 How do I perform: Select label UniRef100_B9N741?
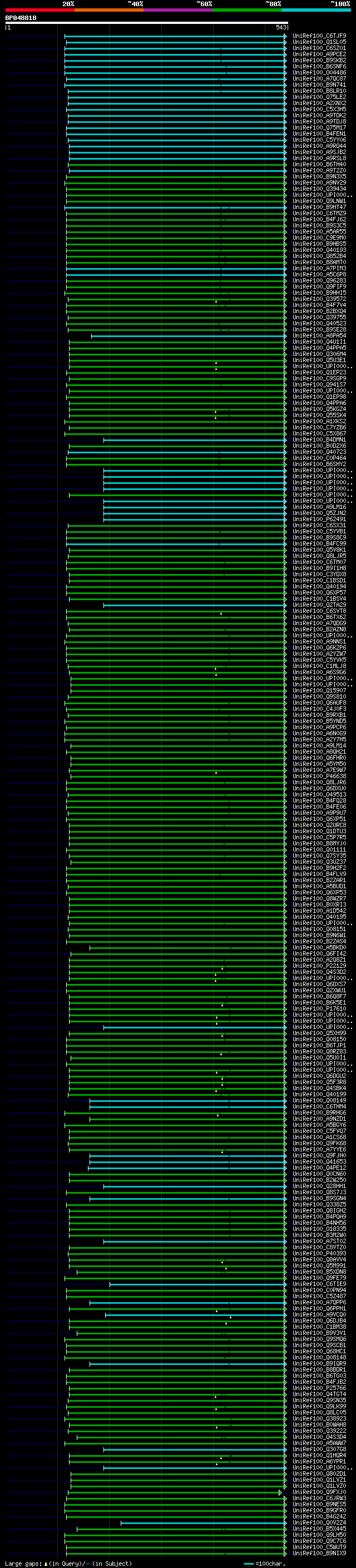click(x=319, y=85)
